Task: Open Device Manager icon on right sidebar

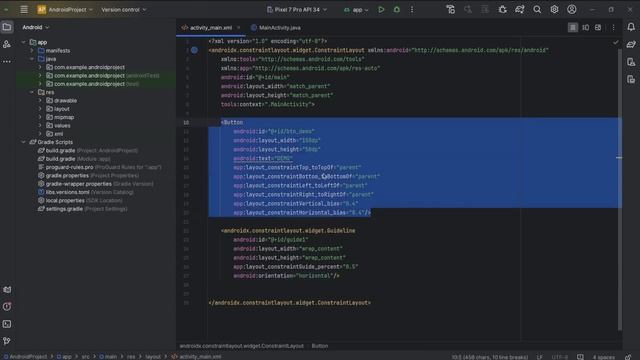Action: click(631, 62)
